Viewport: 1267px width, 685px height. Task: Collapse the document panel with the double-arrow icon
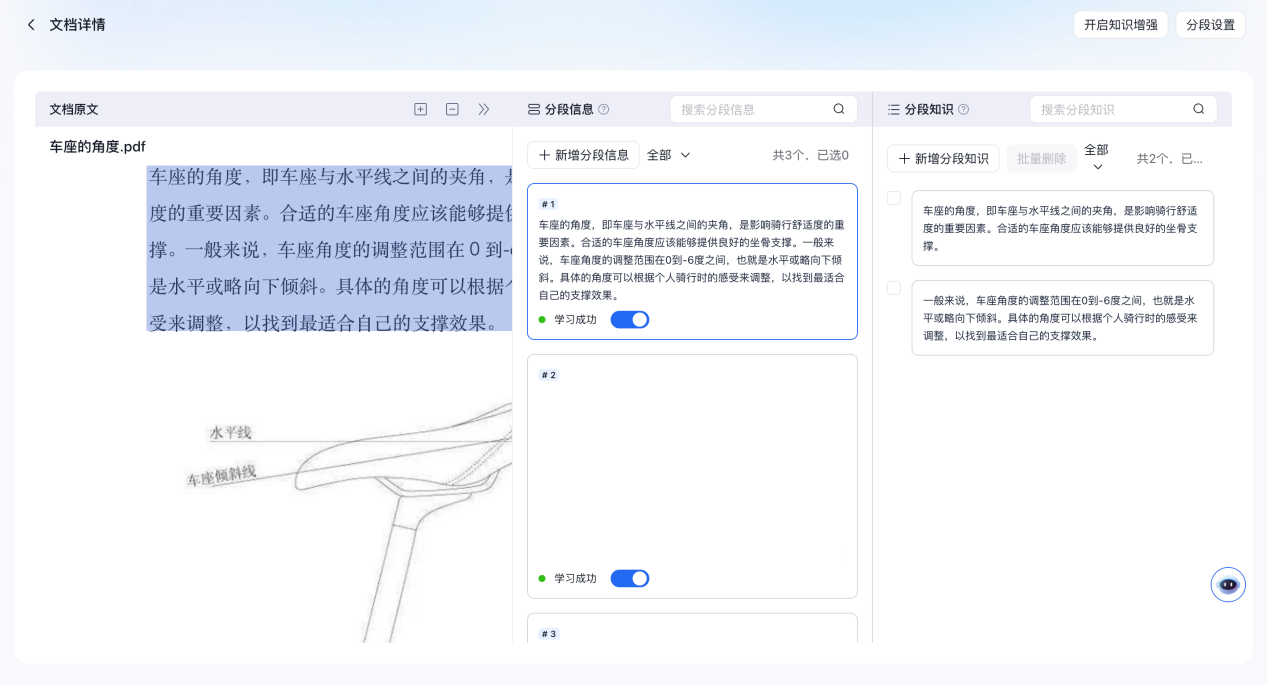484,109
